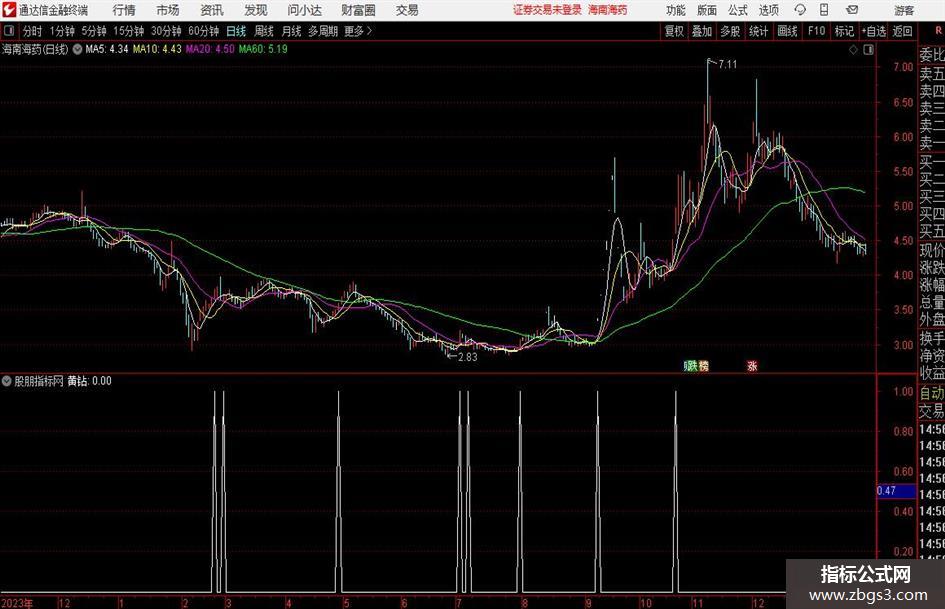The width and height of the screenshot is (945, 609).
Task: Open the 发现 menu
Action: [256, 10]
